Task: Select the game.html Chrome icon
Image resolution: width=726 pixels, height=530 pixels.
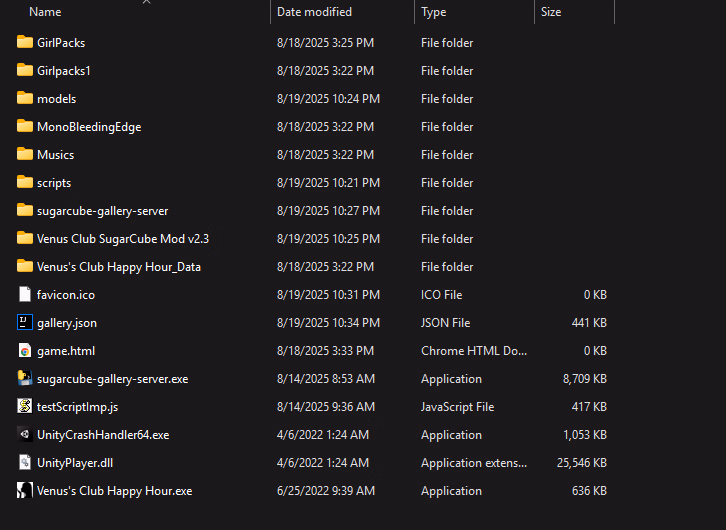Action: click(25, 351)
